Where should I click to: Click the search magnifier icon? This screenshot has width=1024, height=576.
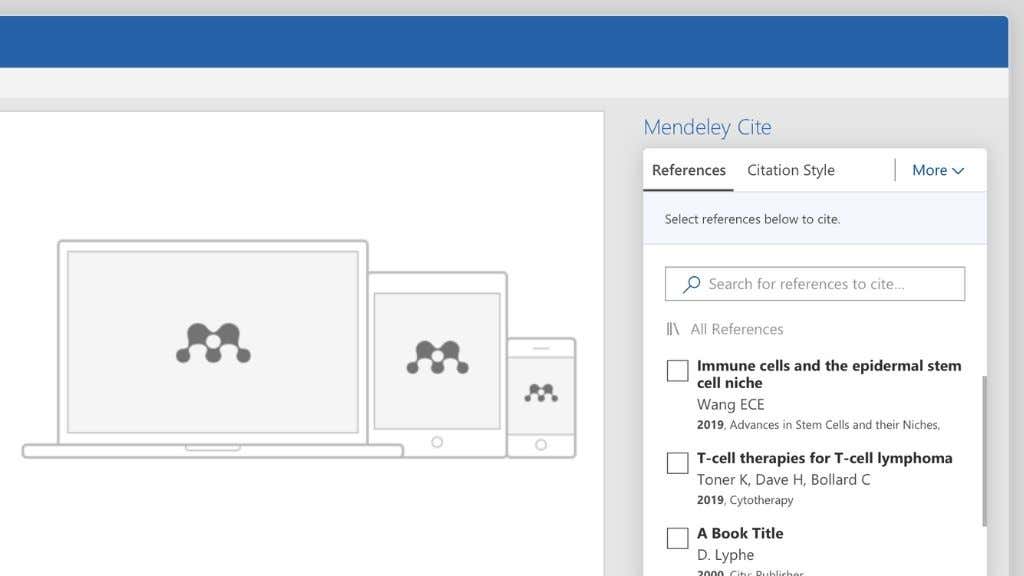[x=692, y=284]
